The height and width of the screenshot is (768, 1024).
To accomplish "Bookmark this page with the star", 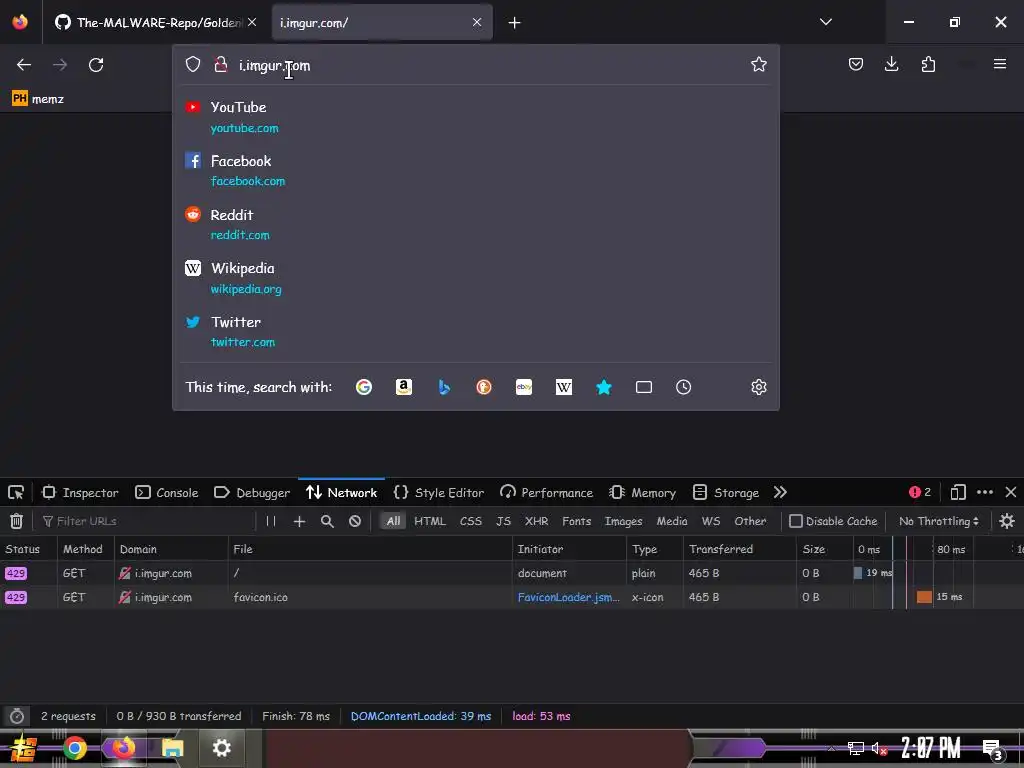I will [x=758, y=64].
